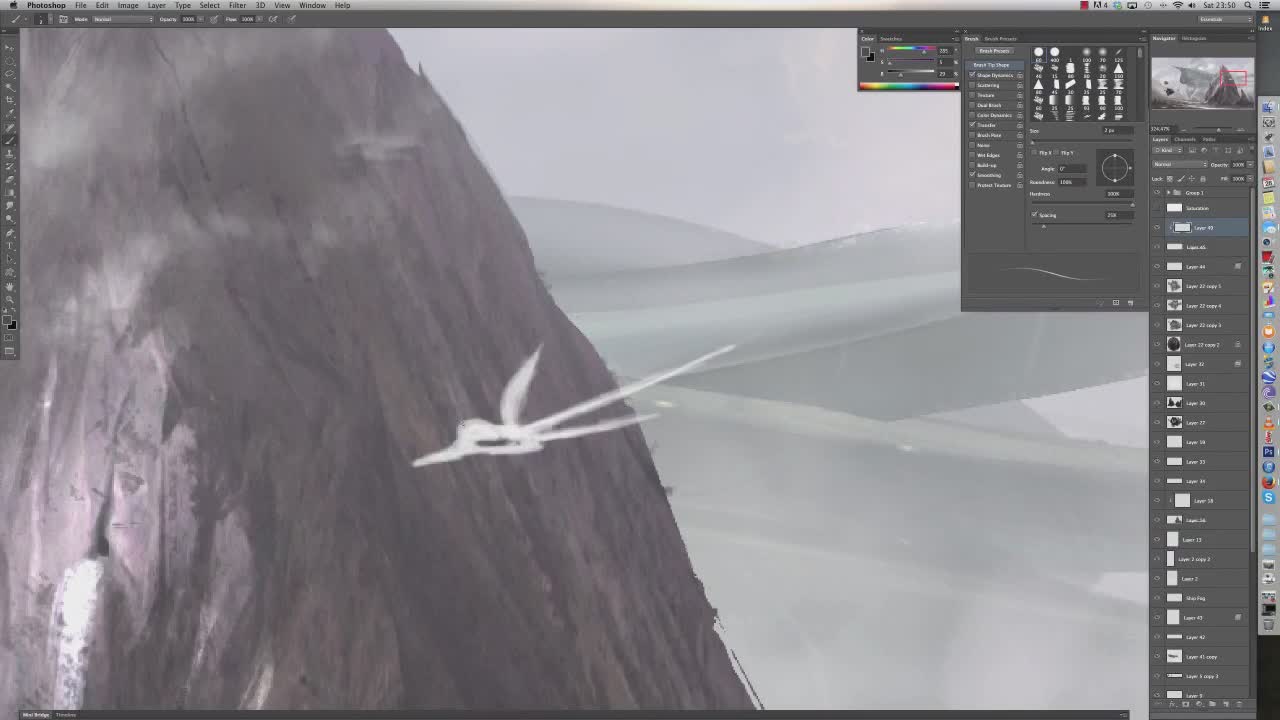Viewport: 1280px width, 720px height.
Task: Adjust the brush Hardness slider
Action: pyautogui.click(x=1082, y=202)
